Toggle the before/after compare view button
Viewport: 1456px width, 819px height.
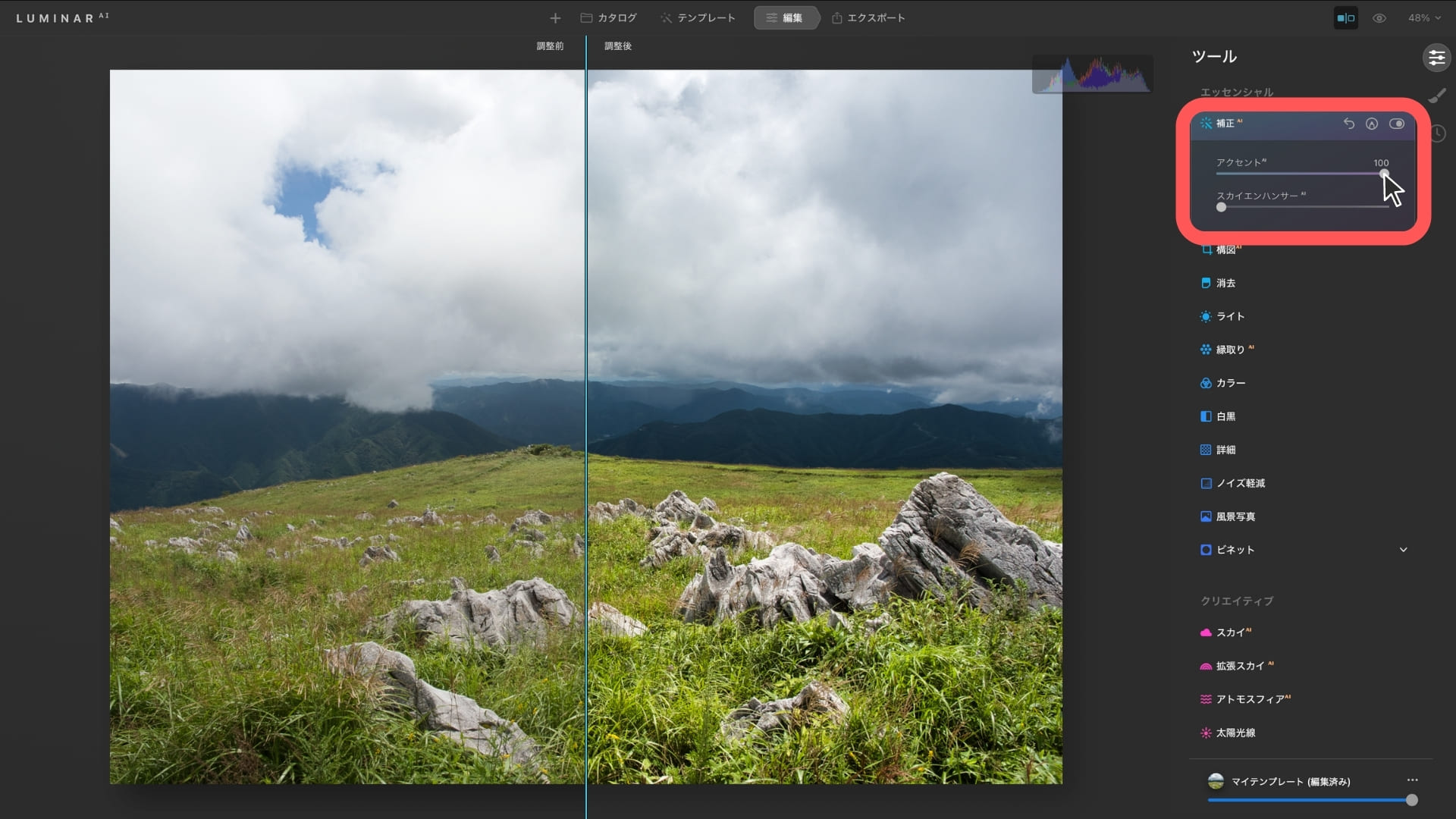pos(1346,18)
